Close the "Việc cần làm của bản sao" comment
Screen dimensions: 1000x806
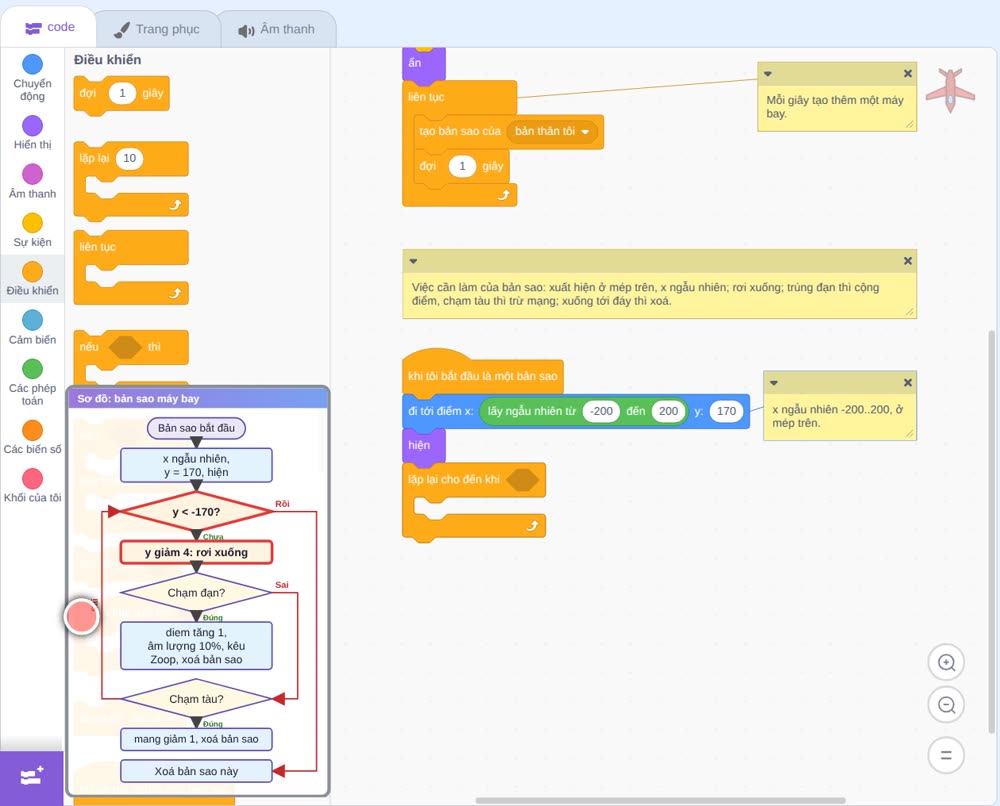coord(908,261)
